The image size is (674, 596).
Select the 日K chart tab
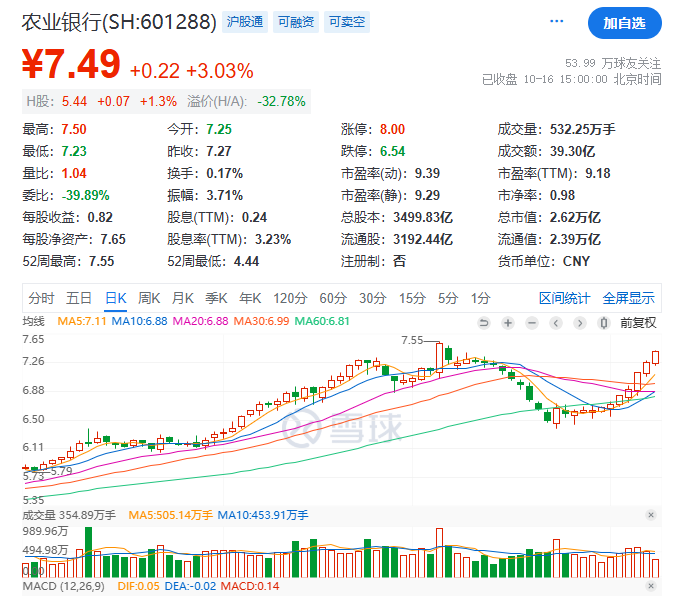click(x=116, y=298)
